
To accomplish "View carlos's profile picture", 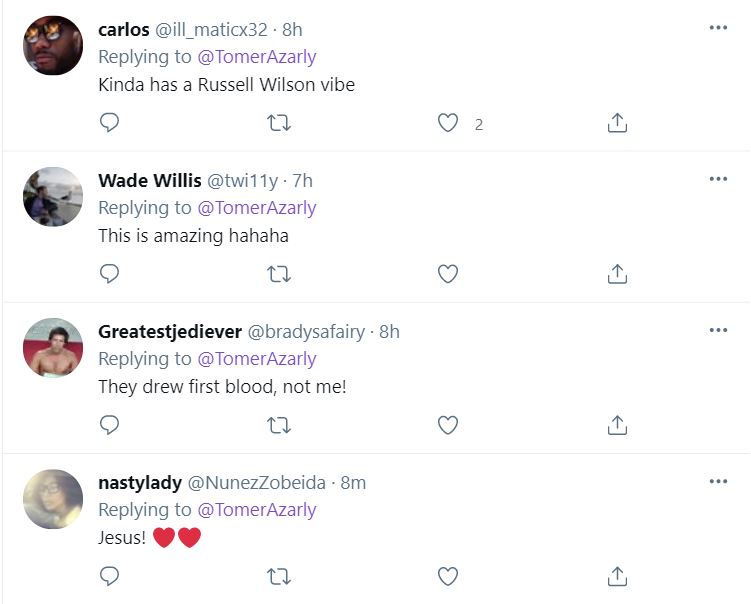I will click(52, 45).
